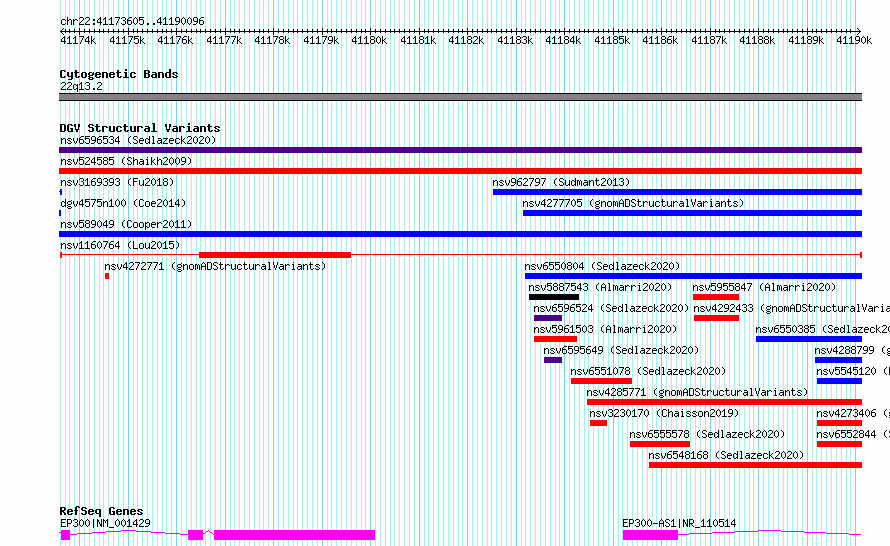Open nsv962797 (Sudmant2013) variant label
Viewport: 890px width, 546px height.
click(x=561, y=182)
